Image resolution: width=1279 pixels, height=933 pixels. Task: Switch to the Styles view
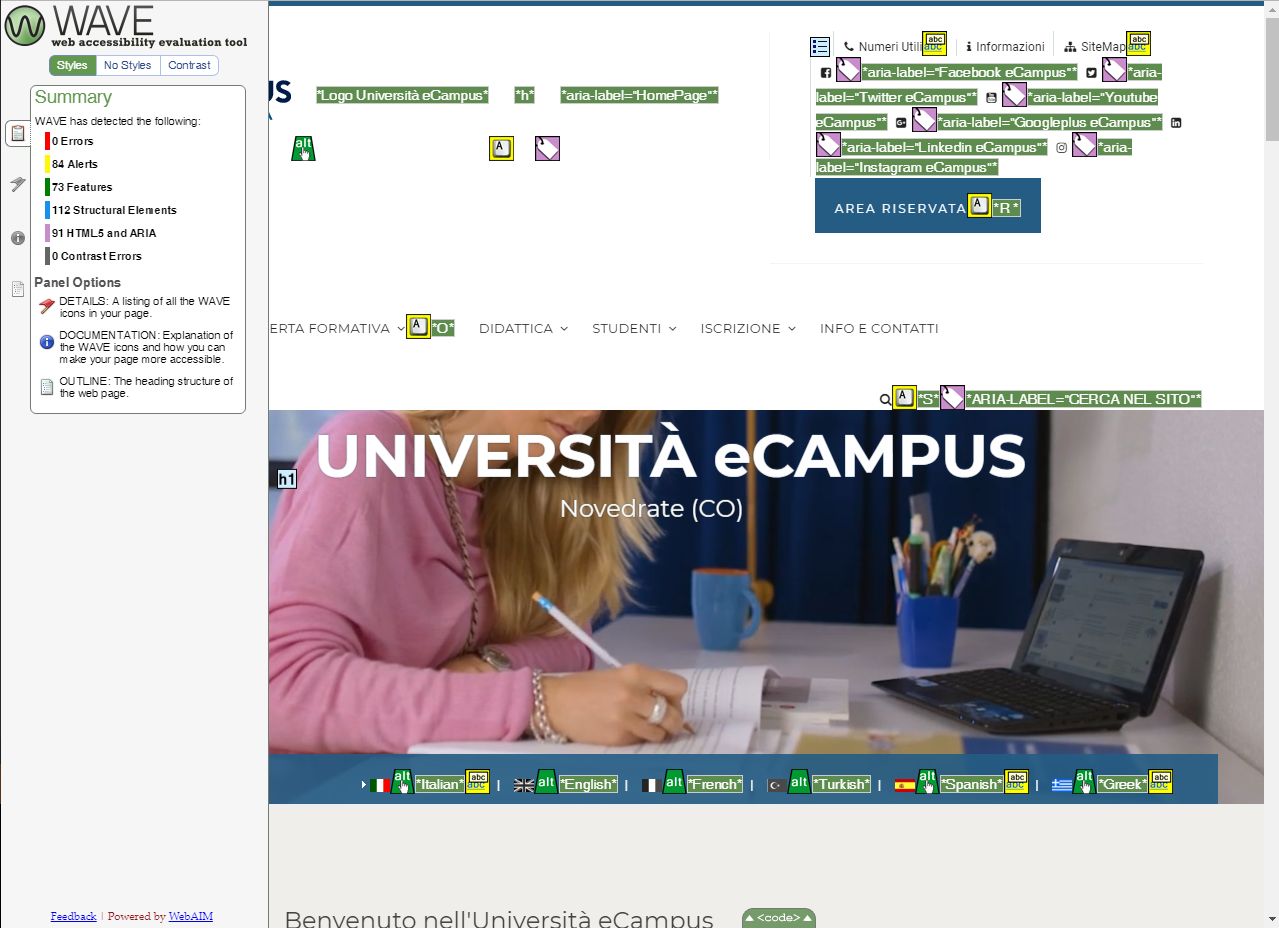(x=72, y=65)
